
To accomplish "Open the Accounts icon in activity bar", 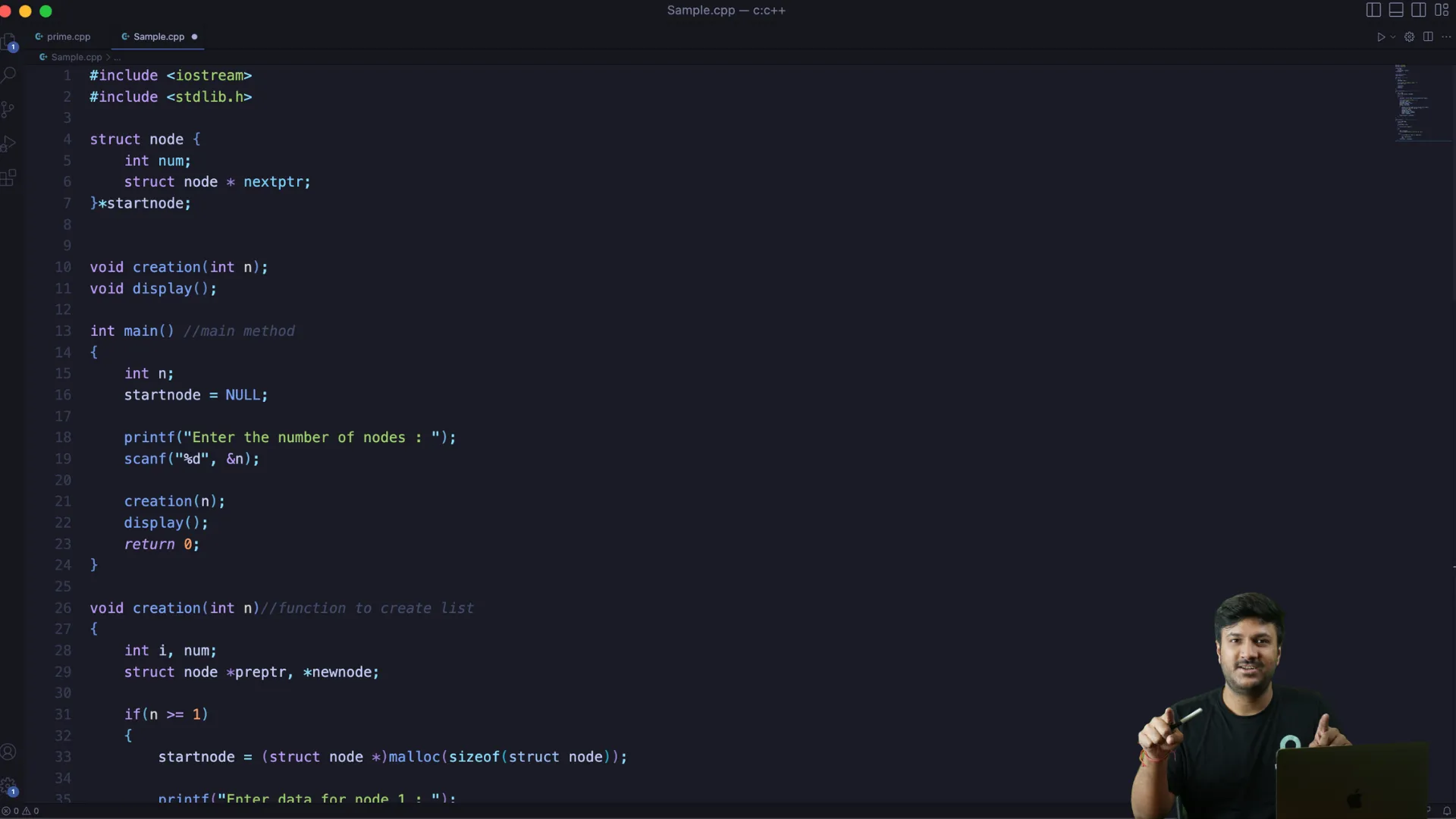I will pos(8,752).
